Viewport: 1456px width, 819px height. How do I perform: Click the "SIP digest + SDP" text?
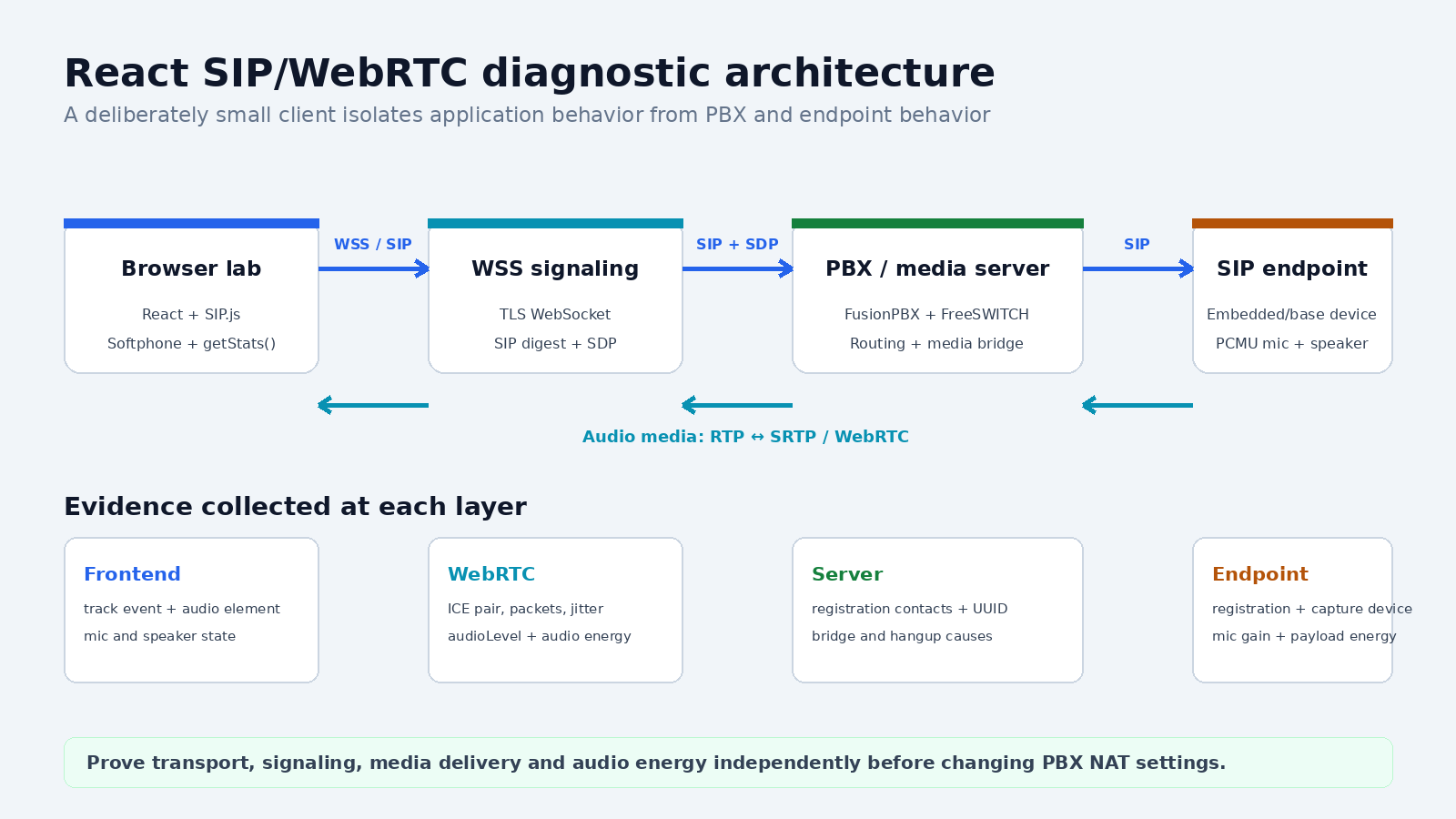pos(555,343)
